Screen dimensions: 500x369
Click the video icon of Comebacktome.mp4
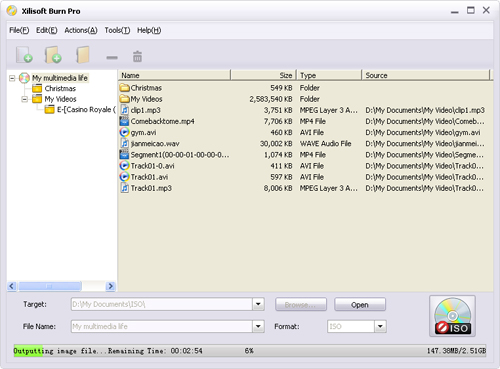click(x=124, y=121)
